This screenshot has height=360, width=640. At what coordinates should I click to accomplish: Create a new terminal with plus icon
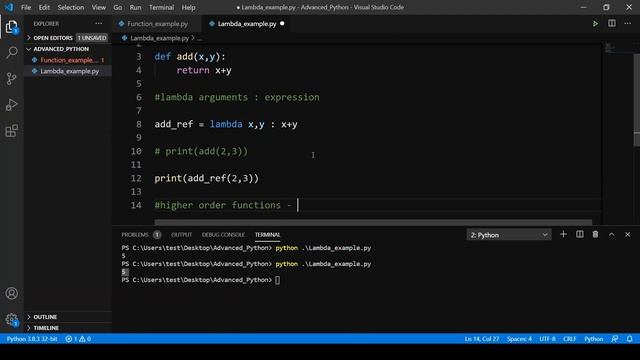pyautogui.click(x=563, y=234)
